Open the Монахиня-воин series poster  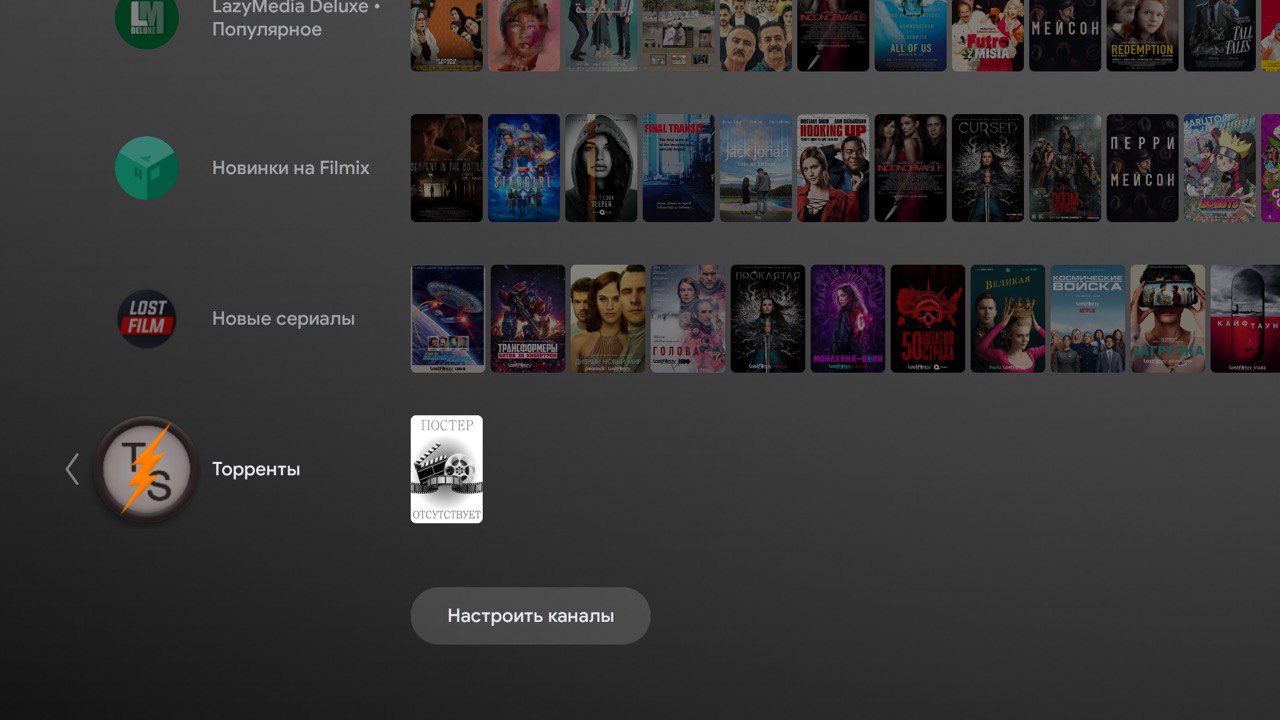848,319
